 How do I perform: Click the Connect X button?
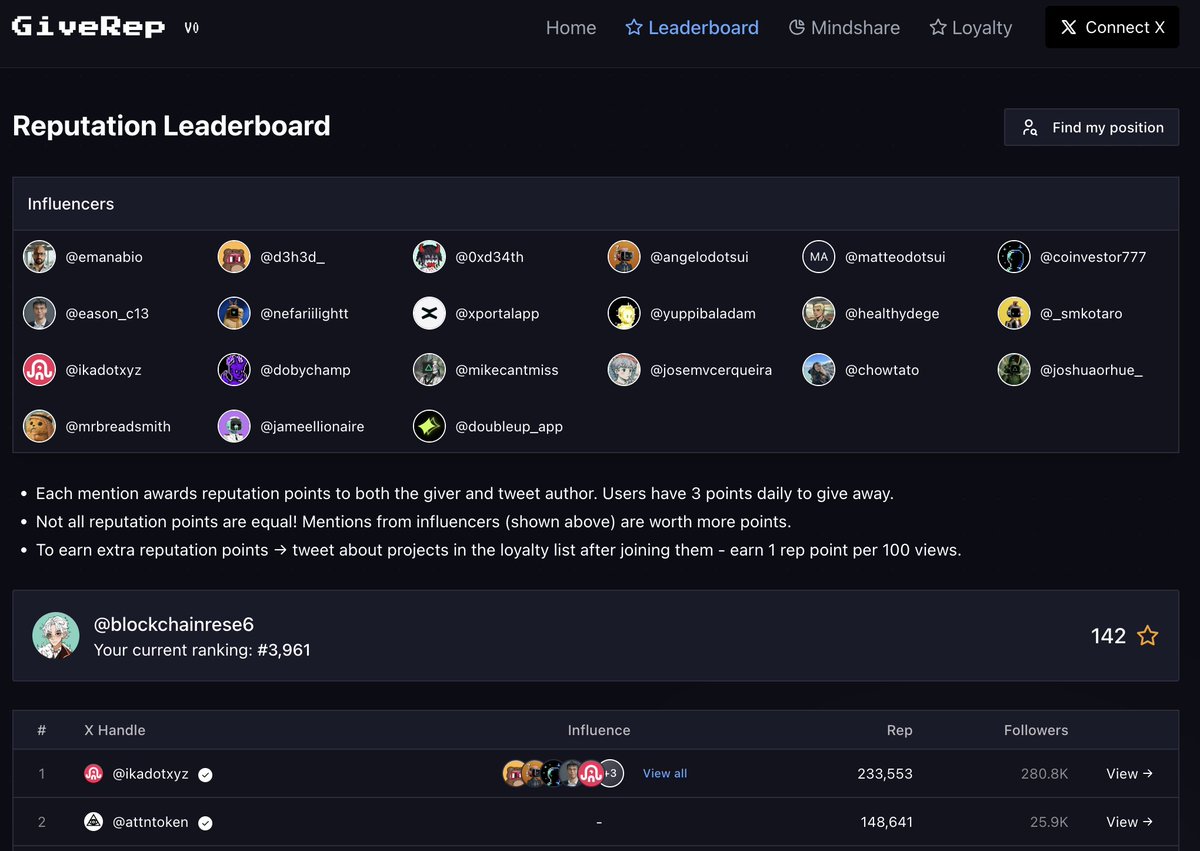click(x=1112, y=28)
